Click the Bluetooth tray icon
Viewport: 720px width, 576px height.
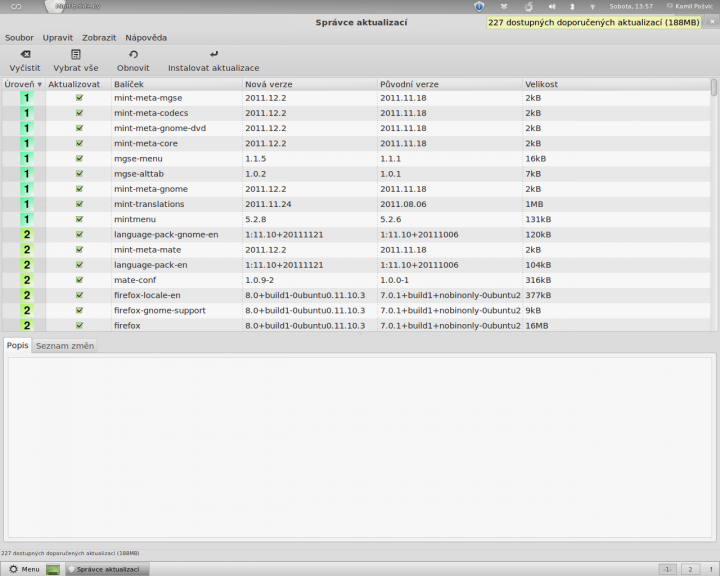pyautogui.click(x=572, y=6)
